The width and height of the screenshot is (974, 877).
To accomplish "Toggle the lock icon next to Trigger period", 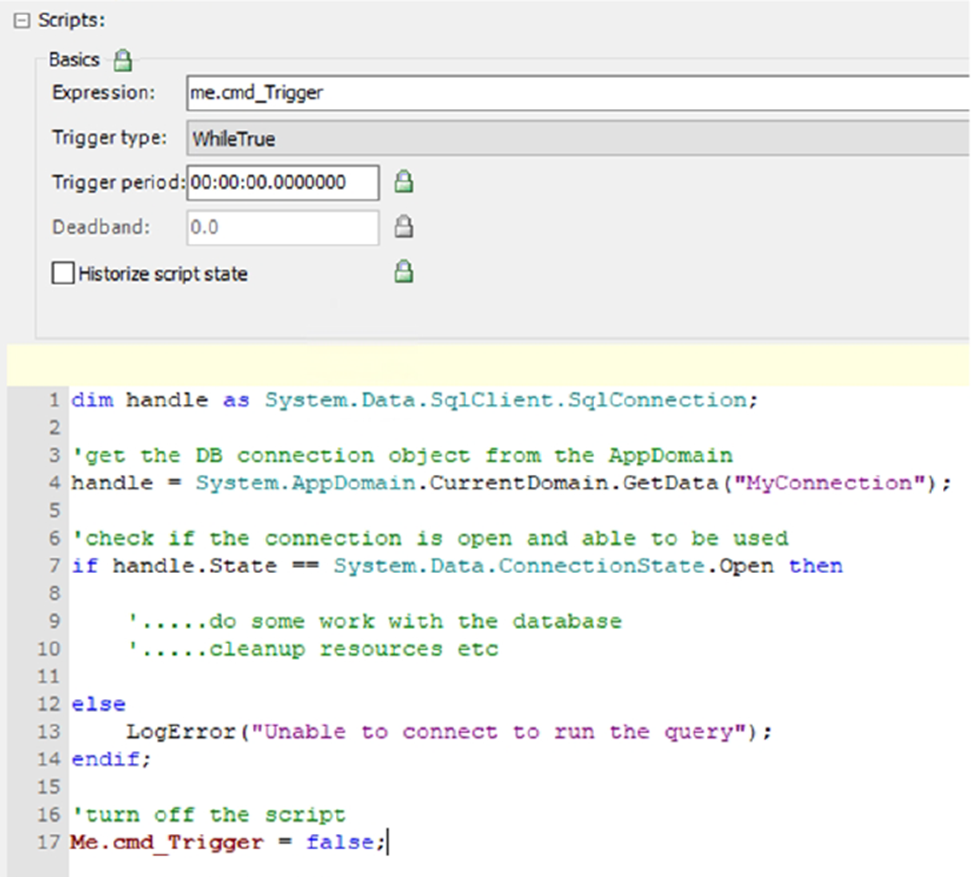I will pyautogui.click(x=404, y=182).
